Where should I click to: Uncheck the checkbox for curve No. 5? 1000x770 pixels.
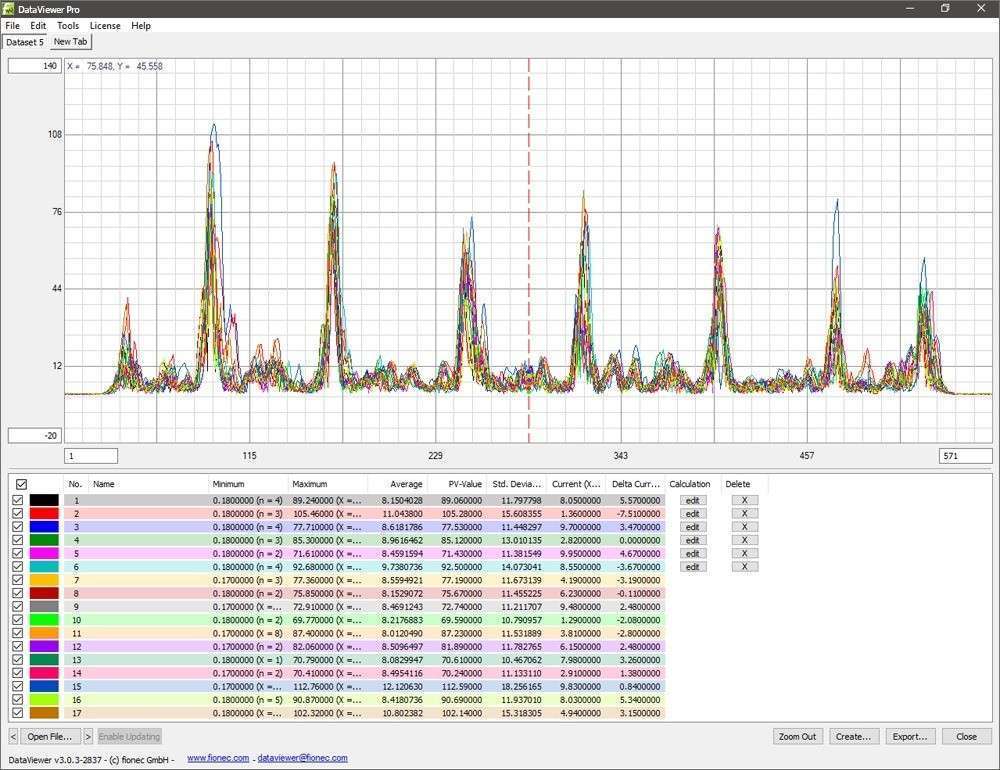click(17, 553)
